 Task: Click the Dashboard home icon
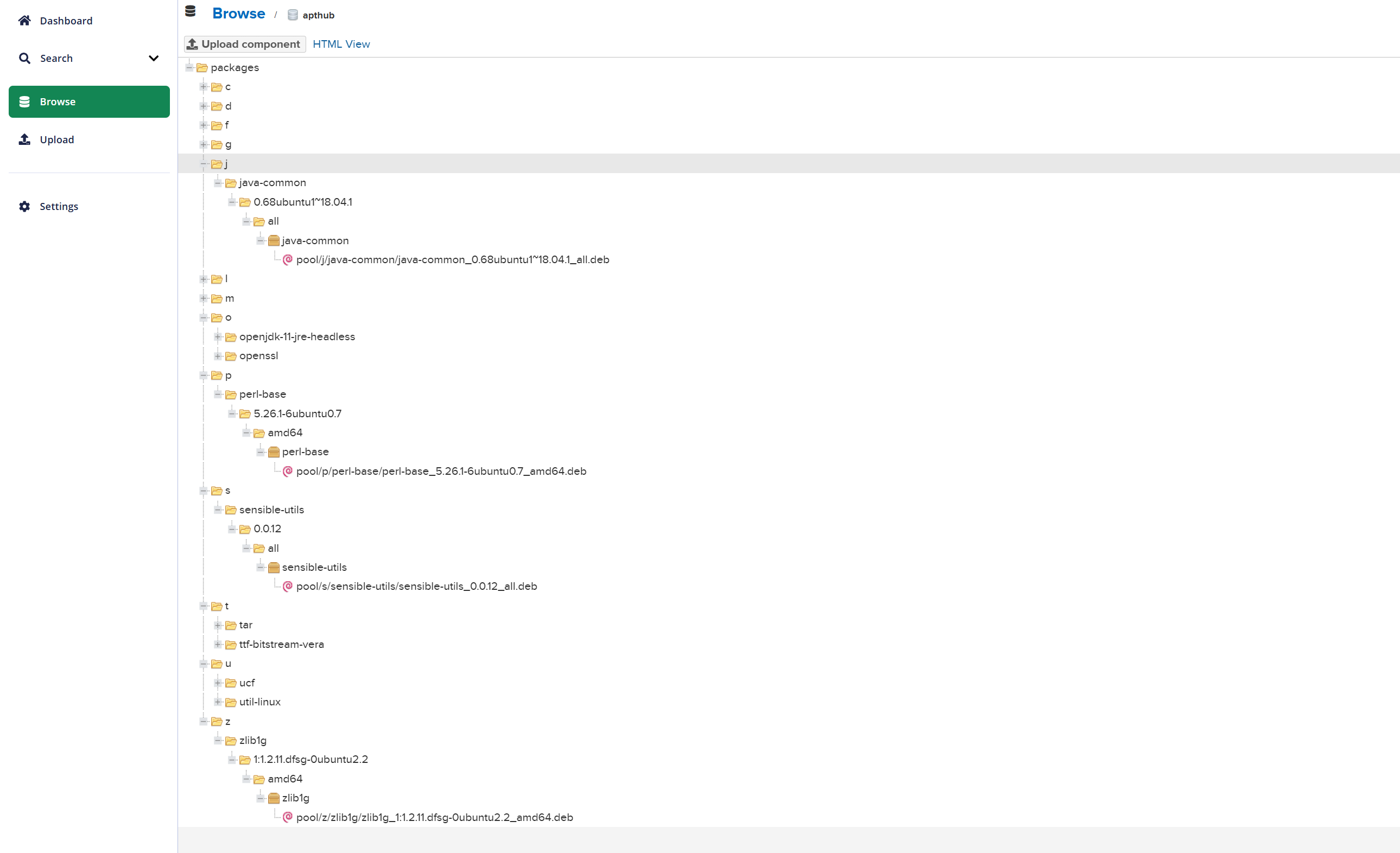pos(24,21)
